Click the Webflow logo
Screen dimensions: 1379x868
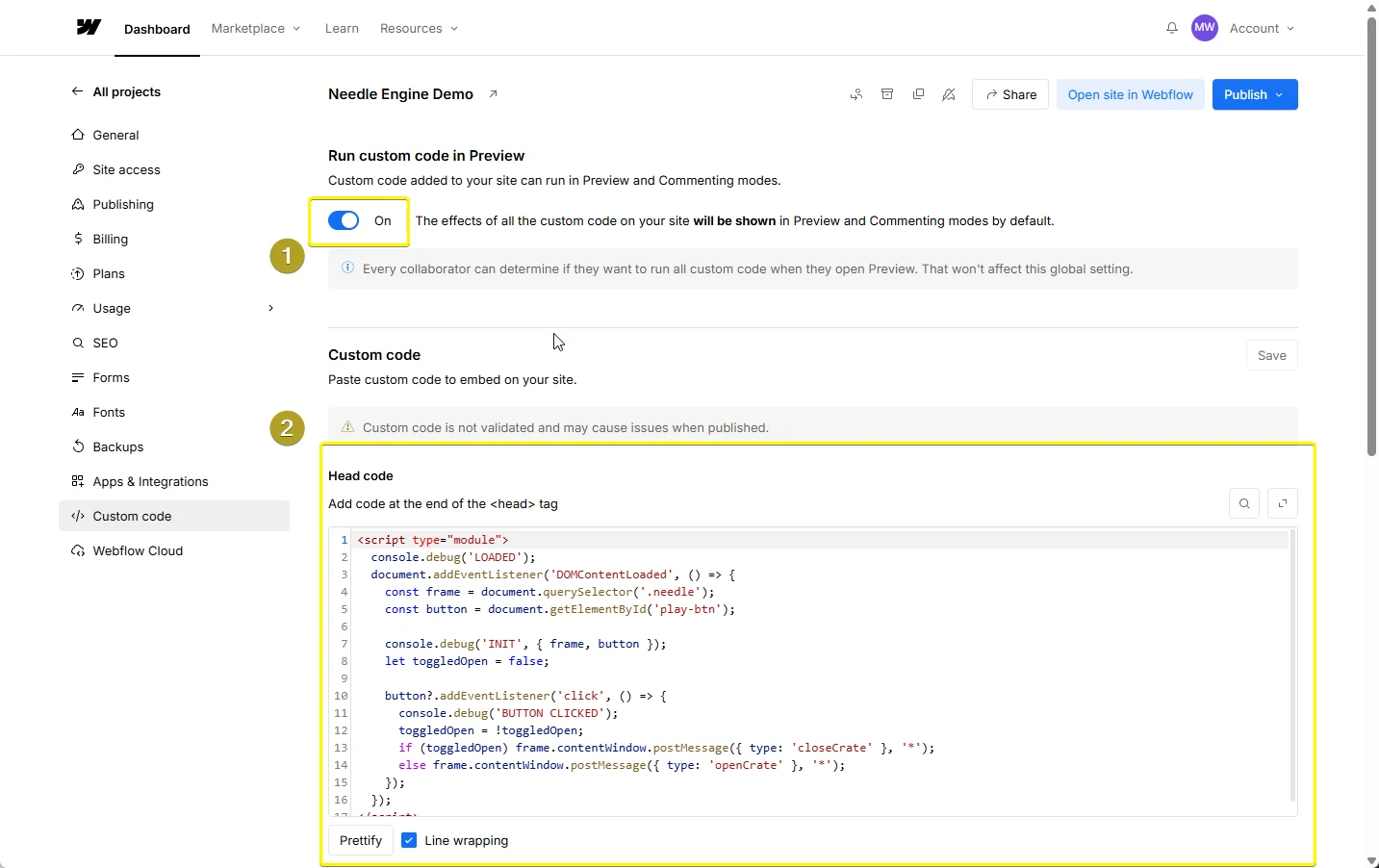(89, 28)
